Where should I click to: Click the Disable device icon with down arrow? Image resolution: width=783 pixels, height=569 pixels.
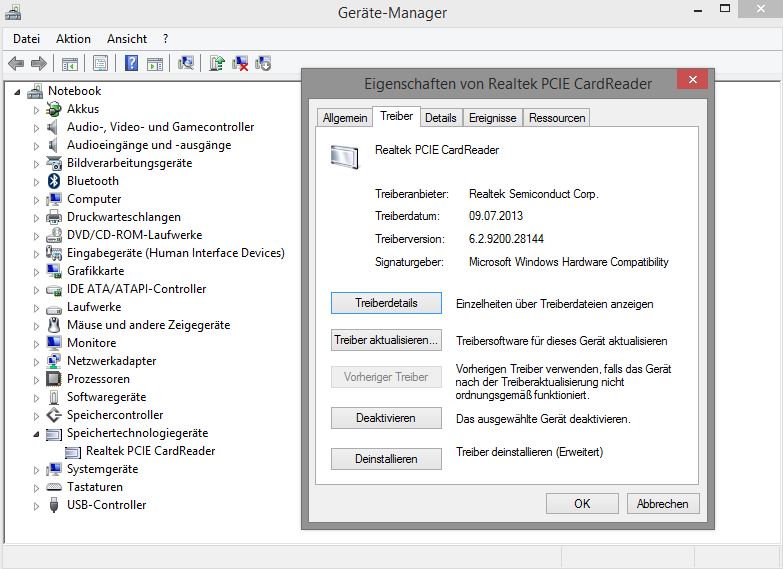coord(263,63)
